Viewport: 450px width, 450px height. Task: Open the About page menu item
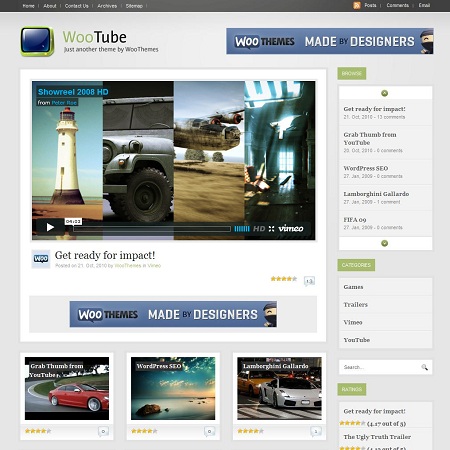point(50,6)
